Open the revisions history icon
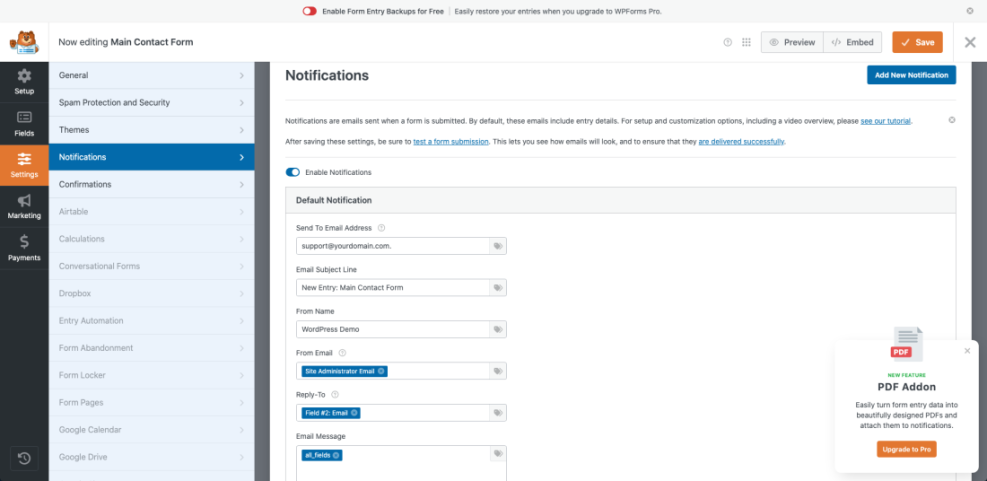The height and width of the screenshot is (481, 987). click(24, 458)
